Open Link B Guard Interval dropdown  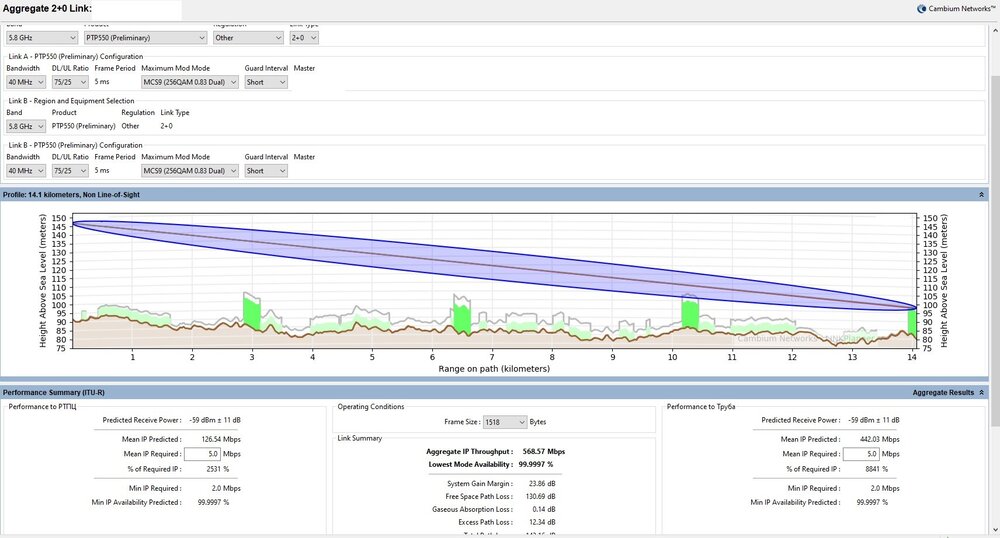[x=265, y=171]
